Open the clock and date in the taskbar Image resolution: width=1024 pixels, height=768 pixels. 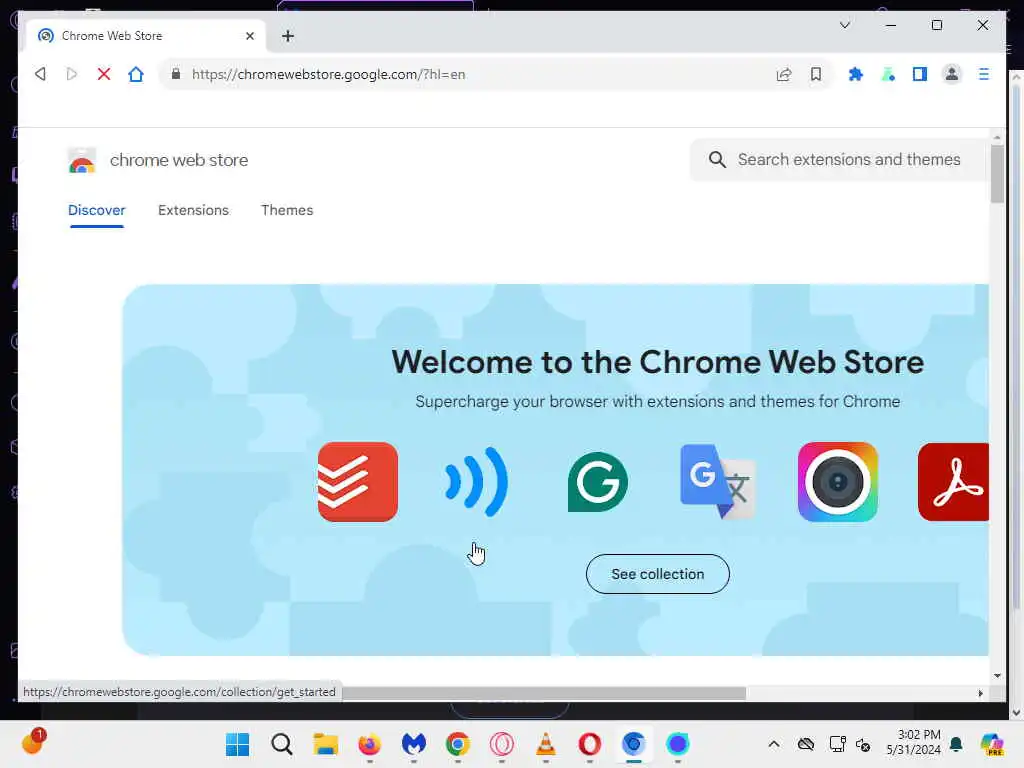pyautogui.click(x=914, y=743)
